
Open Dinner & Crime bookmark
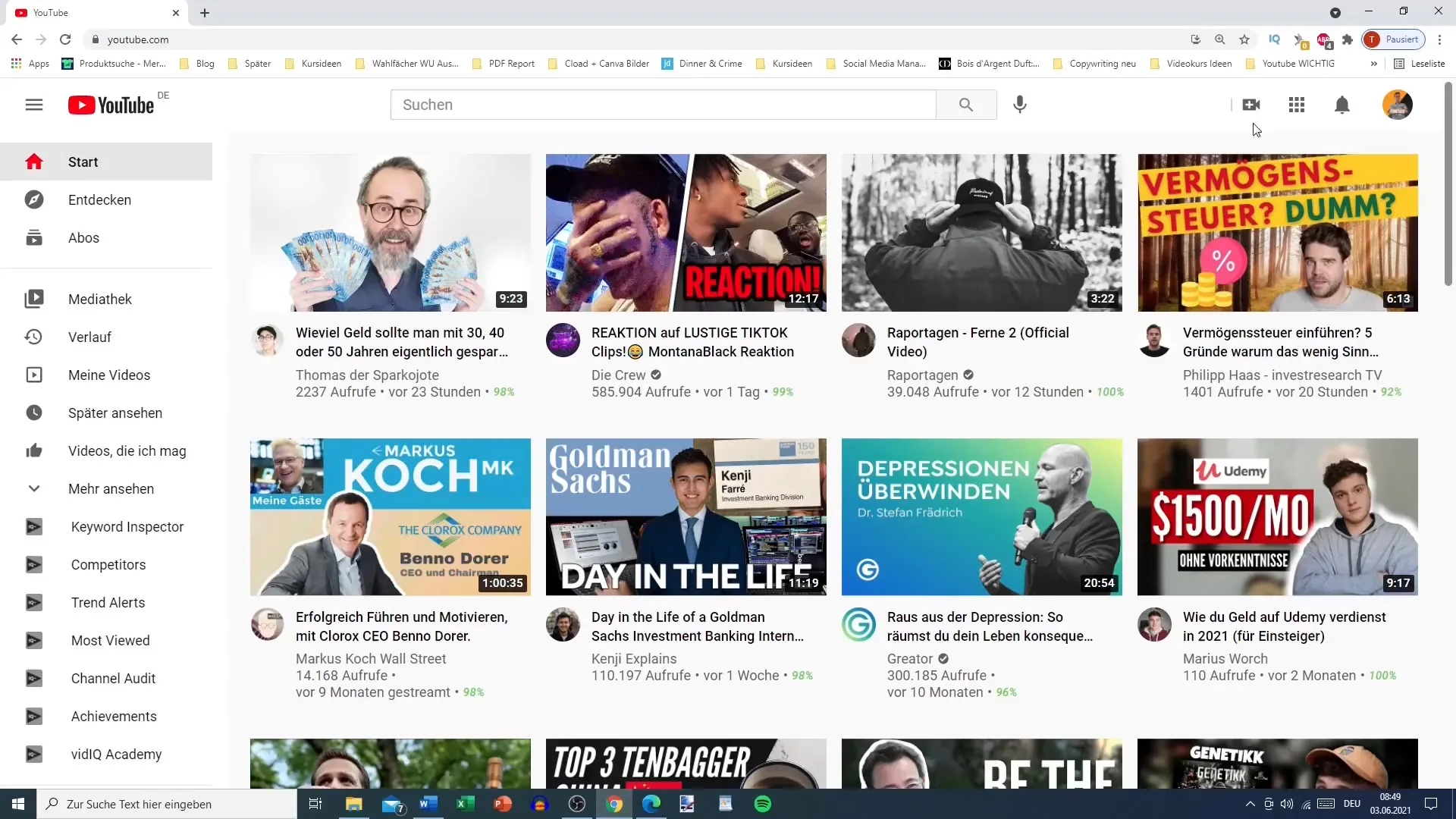(702, 64)
